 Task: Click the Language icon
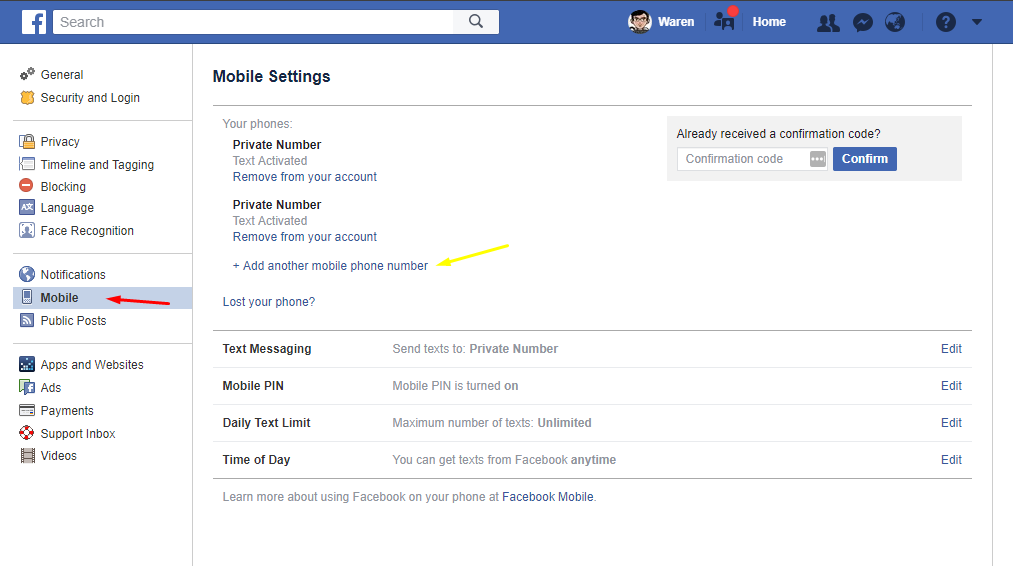point(27,207)
